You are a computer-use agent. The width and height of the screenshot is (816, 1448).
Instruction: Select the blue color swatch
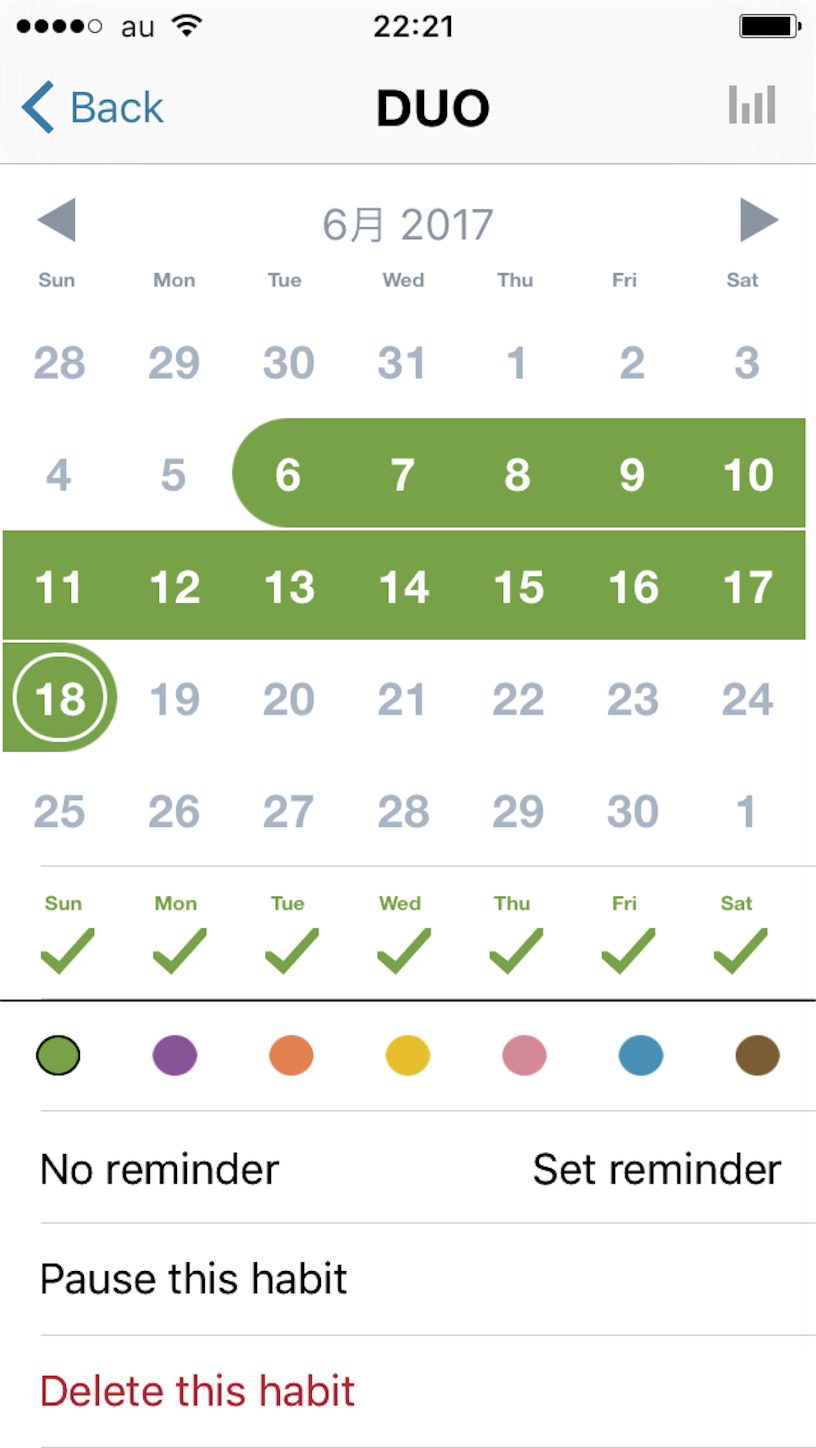(x=641, y=1055)
